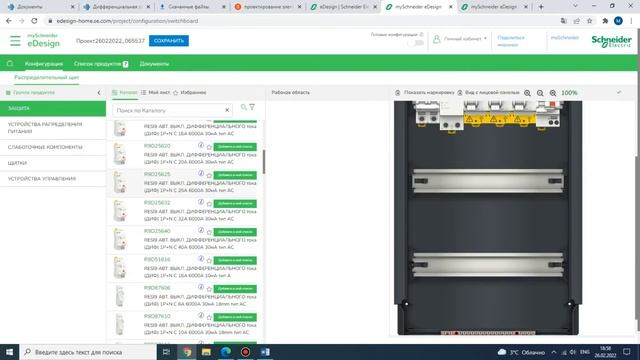640x360 pixels.
Task: Select the ЗАЩИТА category
Action: coord(53,109)
